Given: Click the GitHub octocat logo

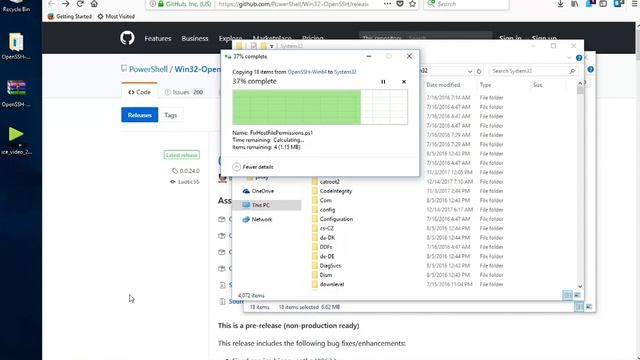Looking at the screenshot, I should pyautogui.click(x=127, y=38).
